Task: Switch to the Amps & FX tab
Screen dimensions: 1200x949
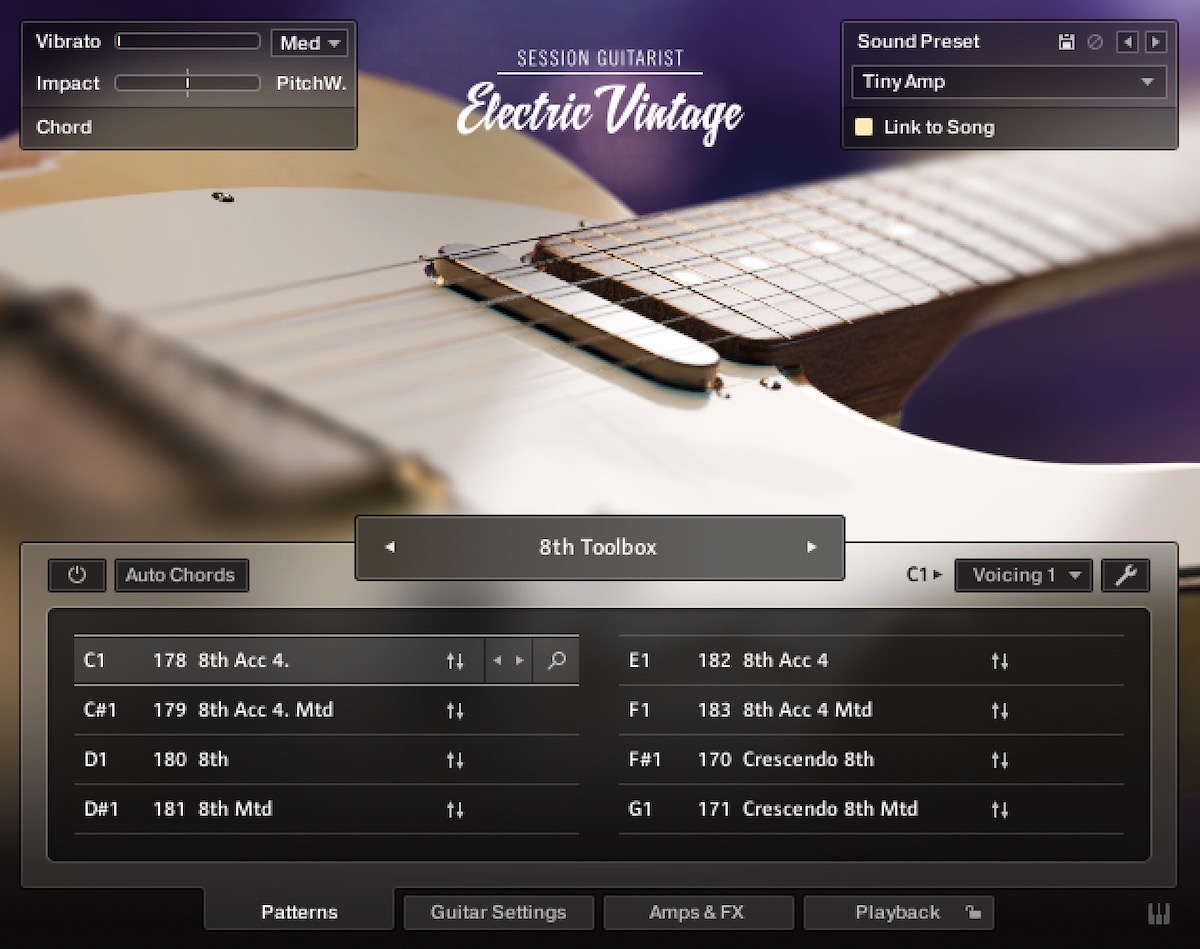Action: click(697, 912)
